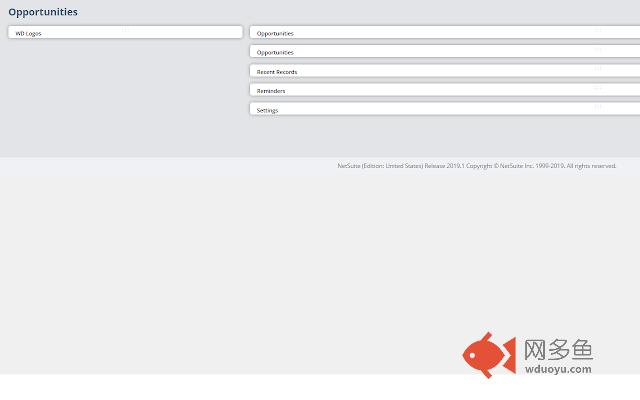Expand the Recent Records portlet
Viewport: 640px width, 400px height.
point(445,71)
